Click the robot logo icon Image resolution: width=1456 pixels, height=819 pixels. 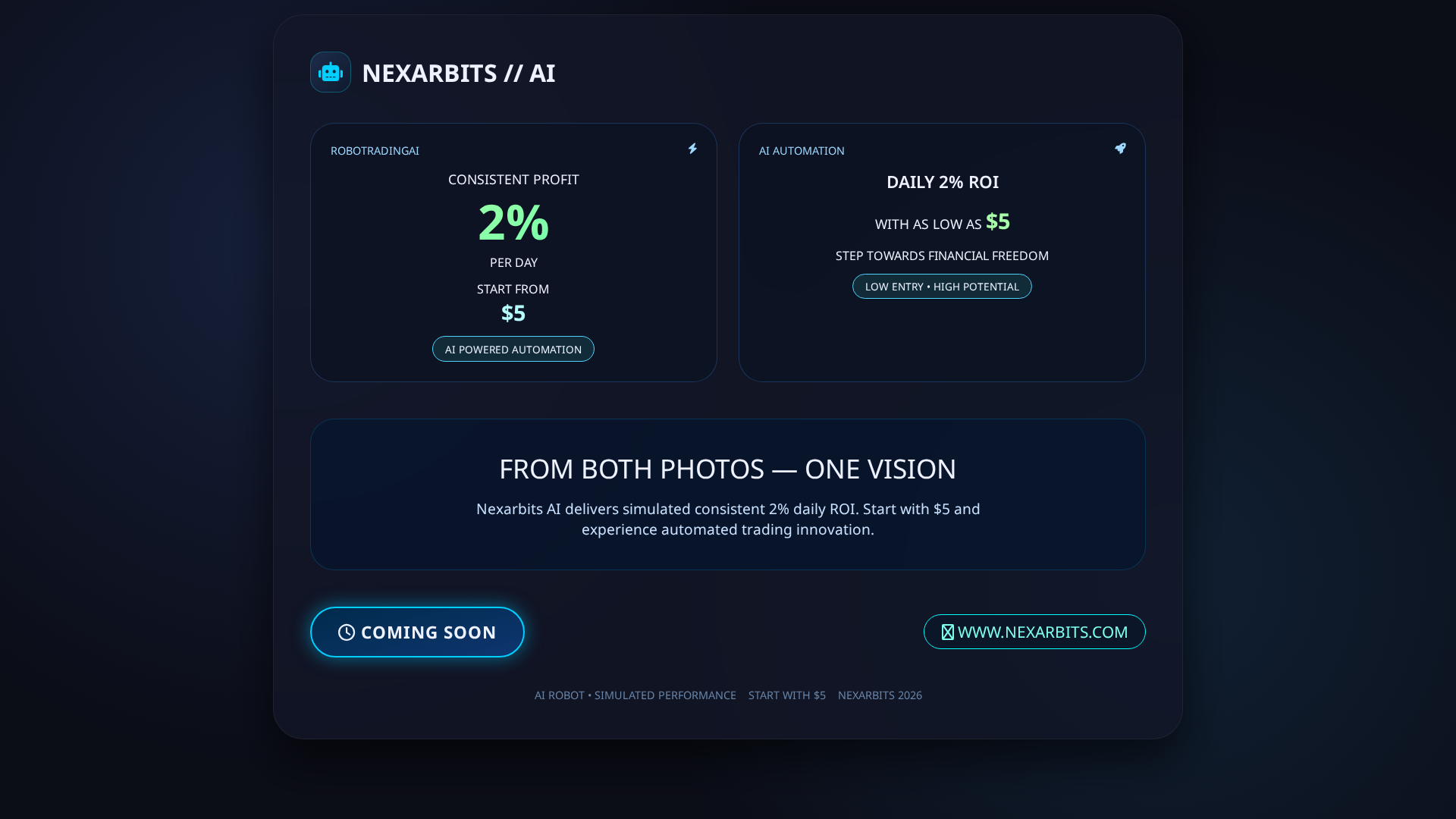[x=331, y=71]
